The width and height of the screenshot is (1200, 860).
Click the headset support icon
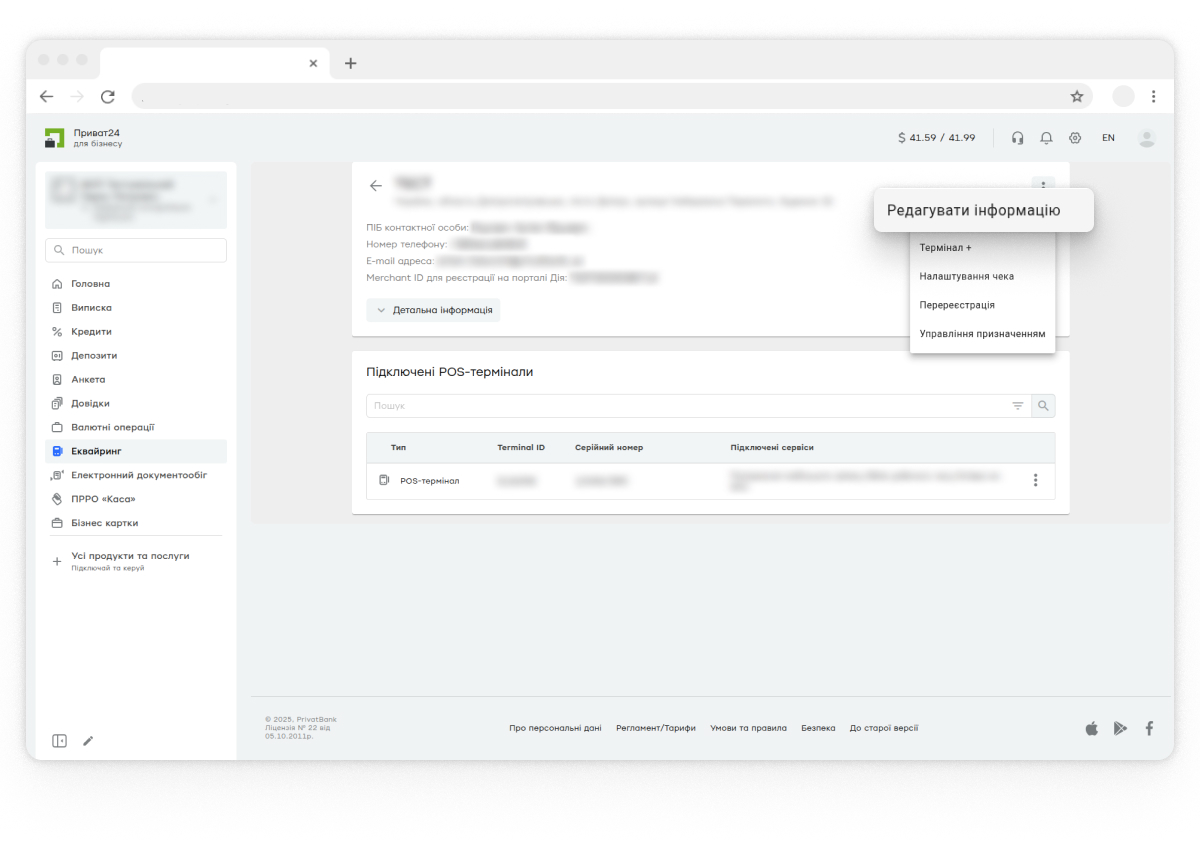click(x=1017, y=138)
